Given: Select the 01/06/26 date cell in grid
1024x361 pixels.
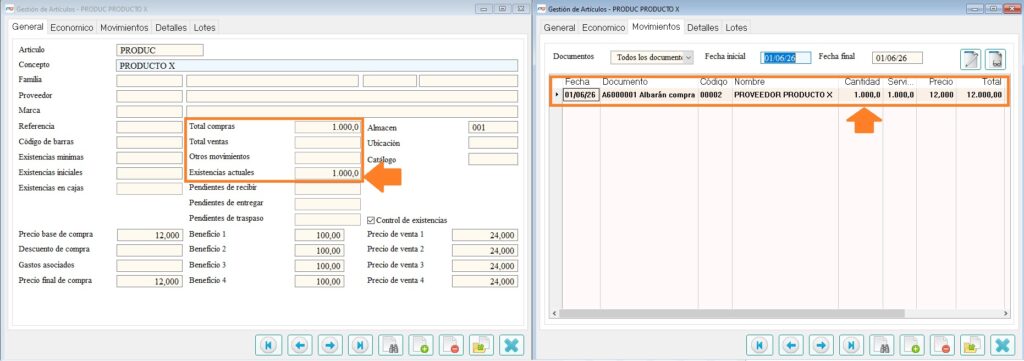Looking at the screenshot, I should (x=581, y=95).
